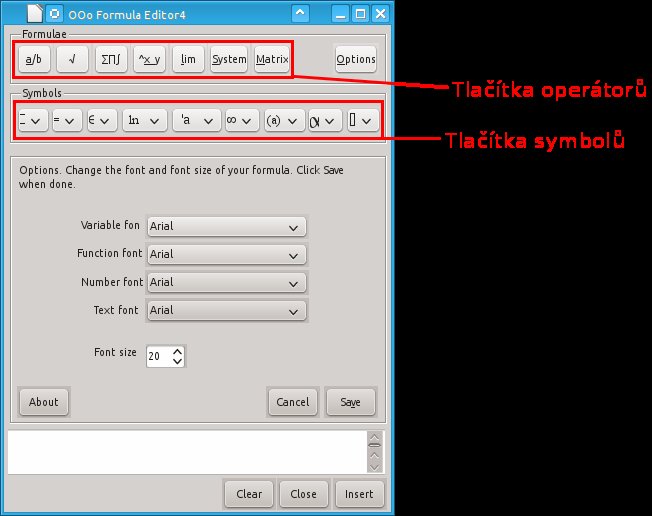Open the Variable font combo box
Image resolution: width=652 pixels, height=516 pixels.
(227, 227)
